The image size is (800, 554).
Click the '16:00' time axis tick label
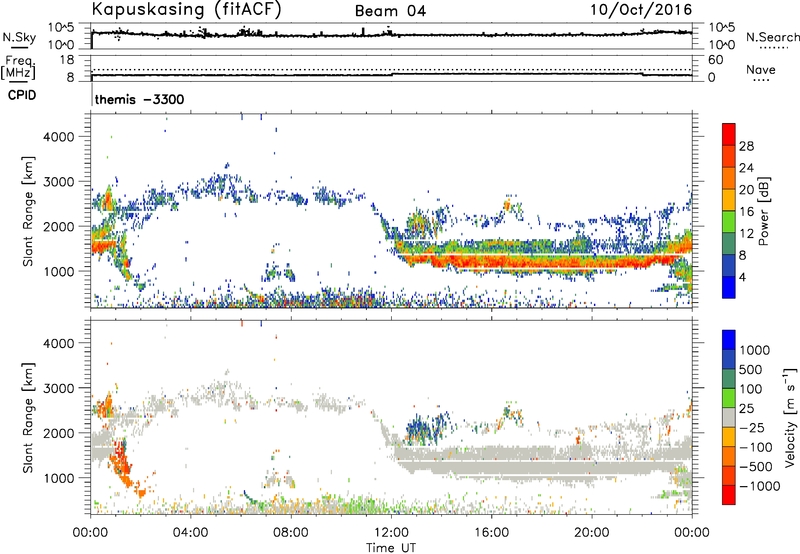click(x=491, y=533)
